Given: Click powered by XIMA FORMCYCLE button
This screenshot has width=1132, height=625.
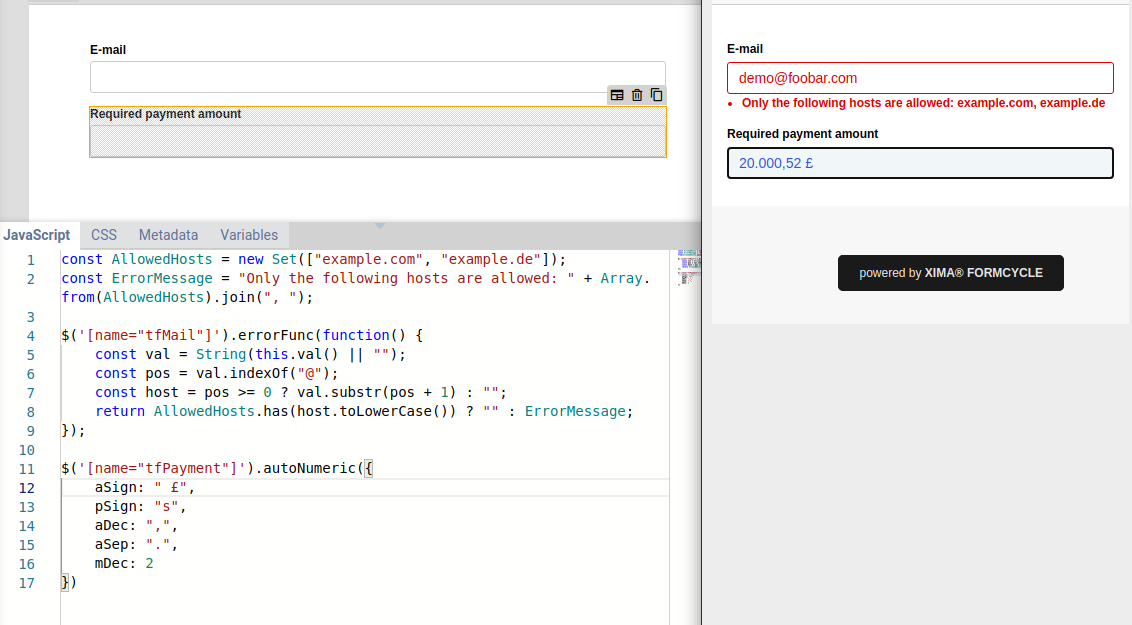Looking at the screenshot, I should 950,273.
